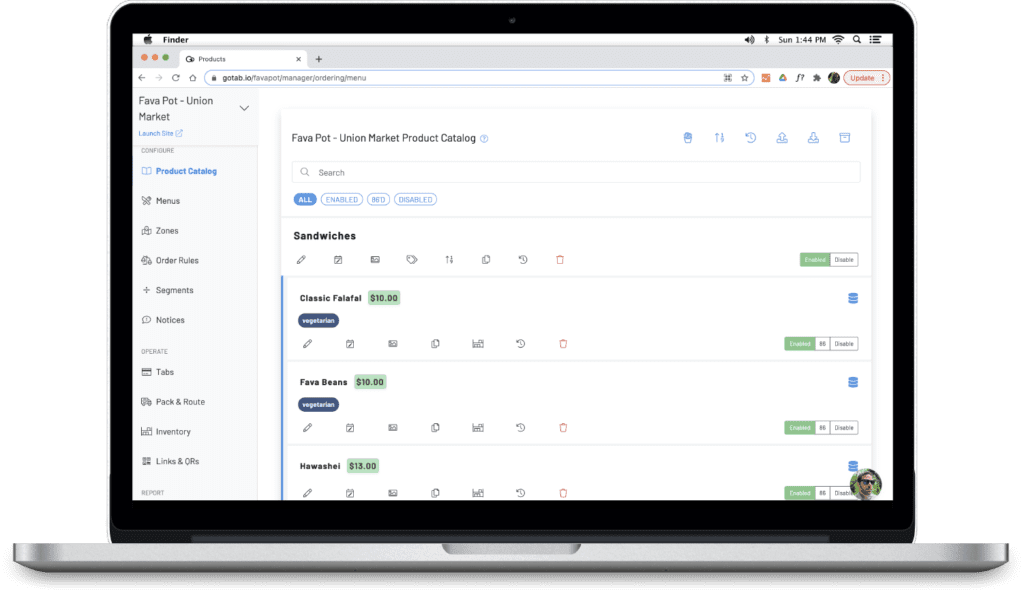Open catalog history icon in header
This screenshot has height=591, width=1024.
coord(750,138)
